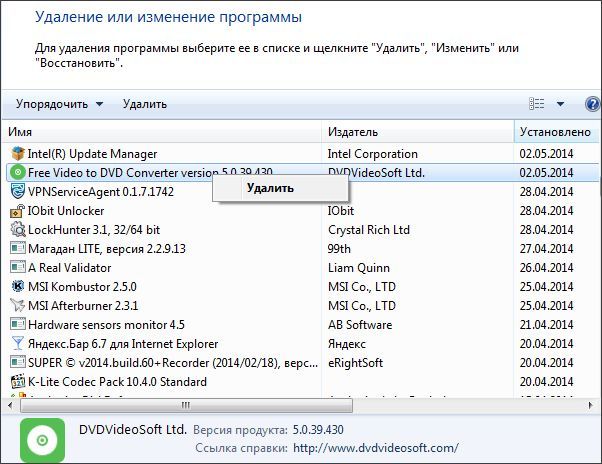The width and height of the screenshot is (602, 464).
Task: Click the green Free Video to DVD Converter icon
Action: tap(17, 173)
